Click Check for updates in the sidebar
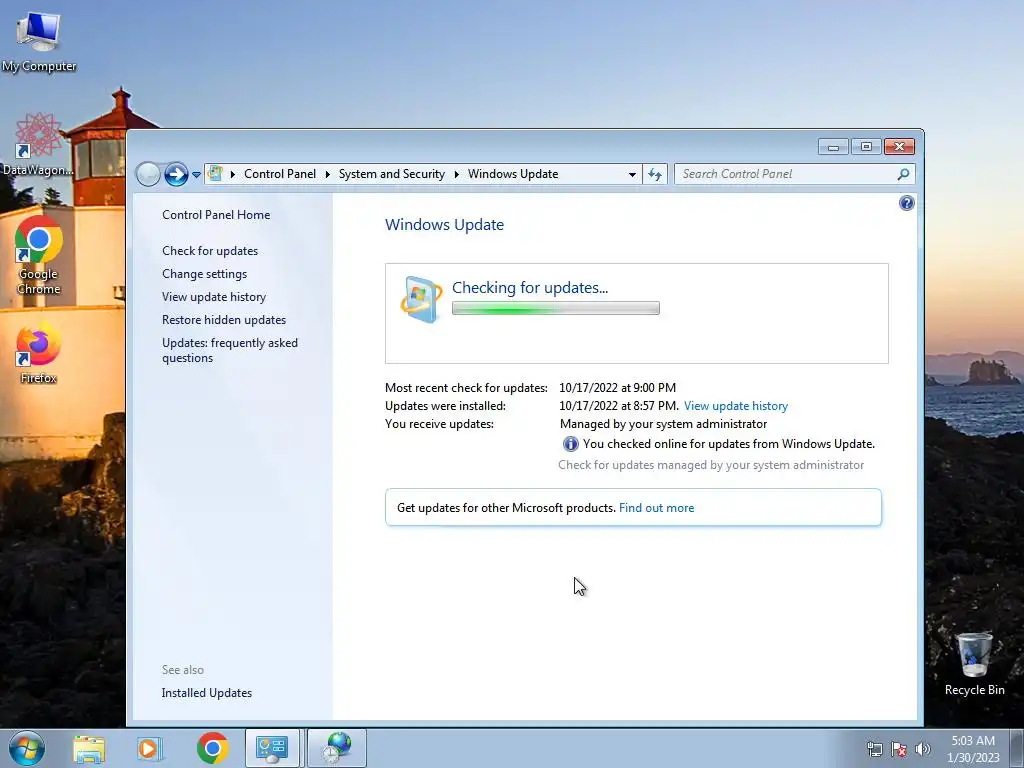The image size is (1024, 768). click(x=210, y=251)
